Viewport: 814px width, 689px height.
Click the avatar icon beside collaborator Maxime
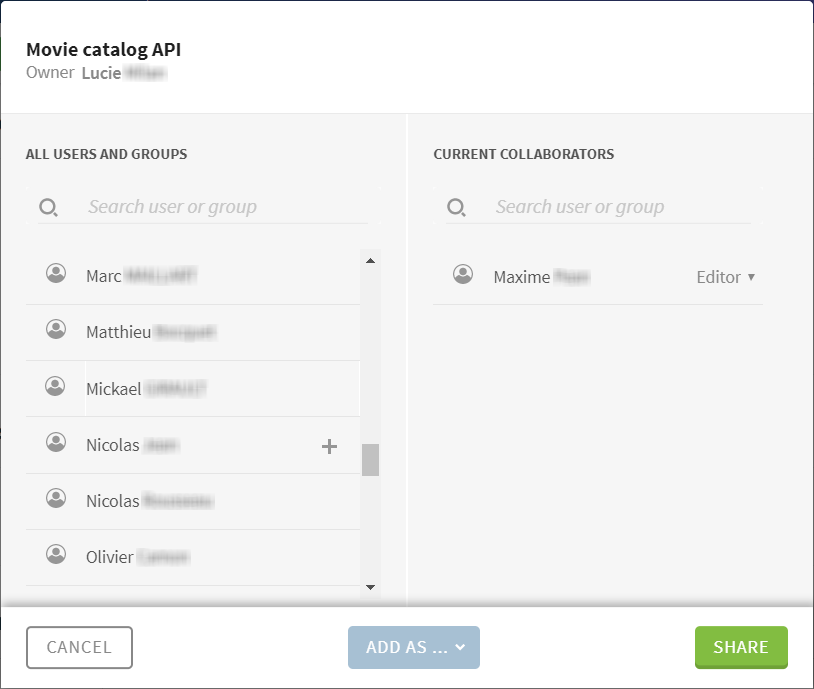click(x=463, y=275)
